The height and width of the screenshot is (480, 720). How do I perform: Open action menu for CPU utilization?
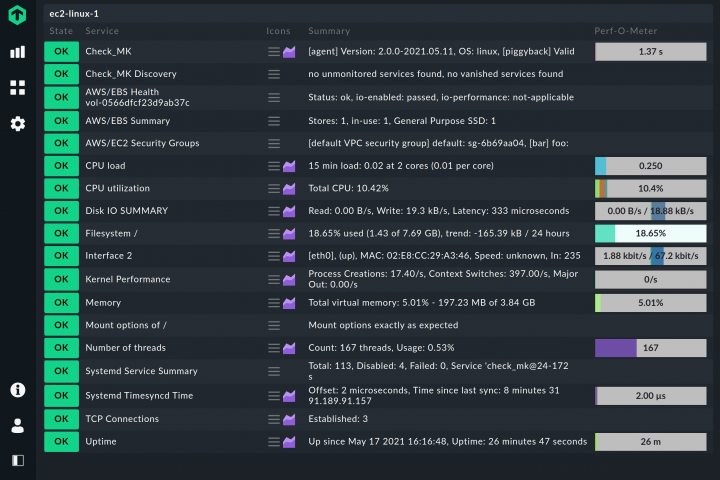tap(274, 188)
